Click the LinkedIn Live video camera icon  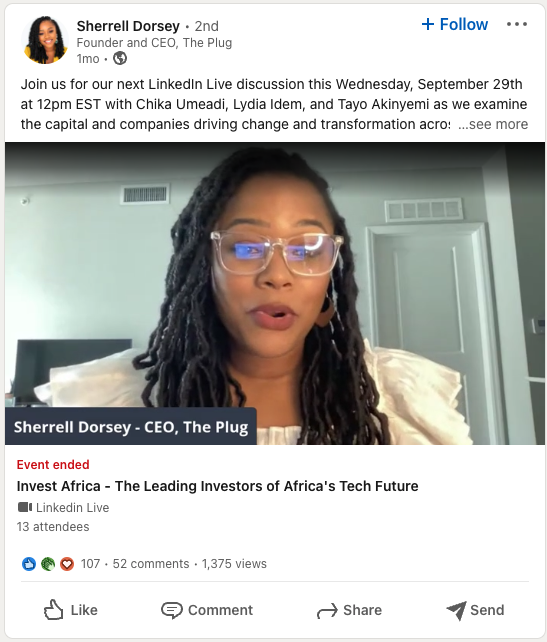click(x=25, y=507)
